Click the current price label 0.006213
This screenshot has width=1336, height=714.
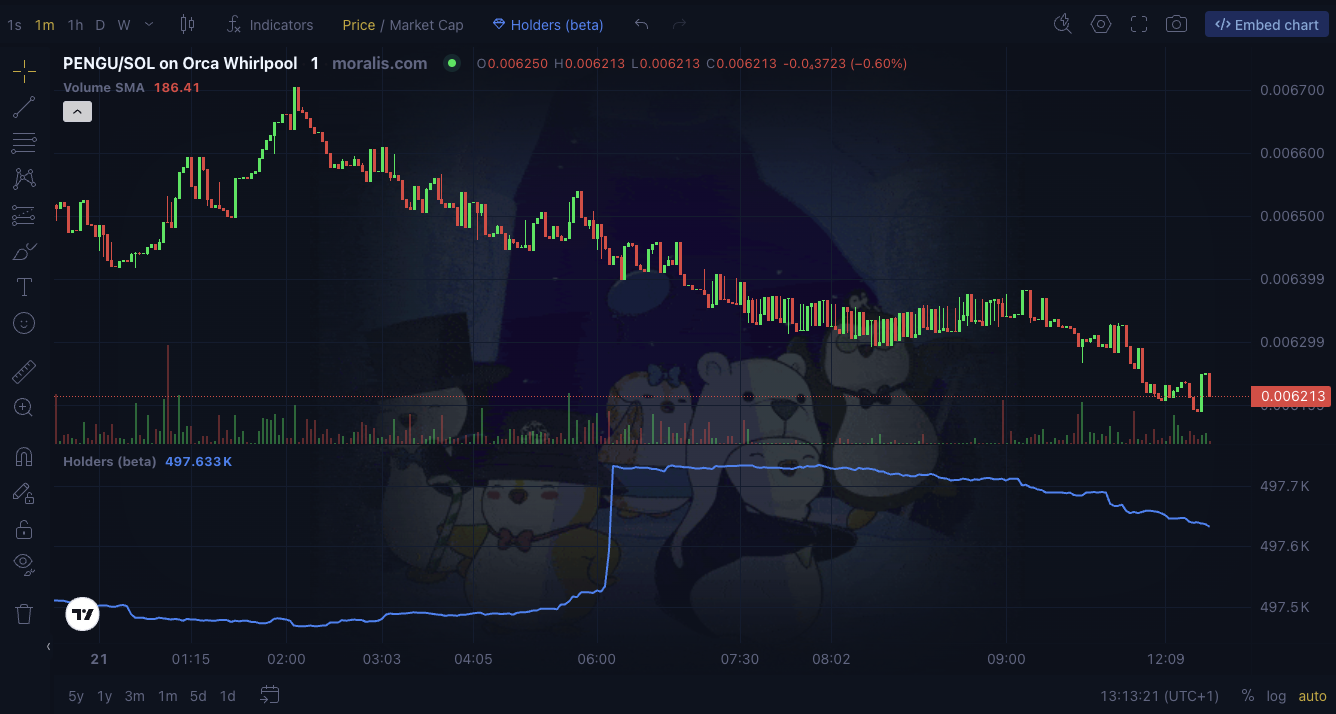tap(1292, 396)
